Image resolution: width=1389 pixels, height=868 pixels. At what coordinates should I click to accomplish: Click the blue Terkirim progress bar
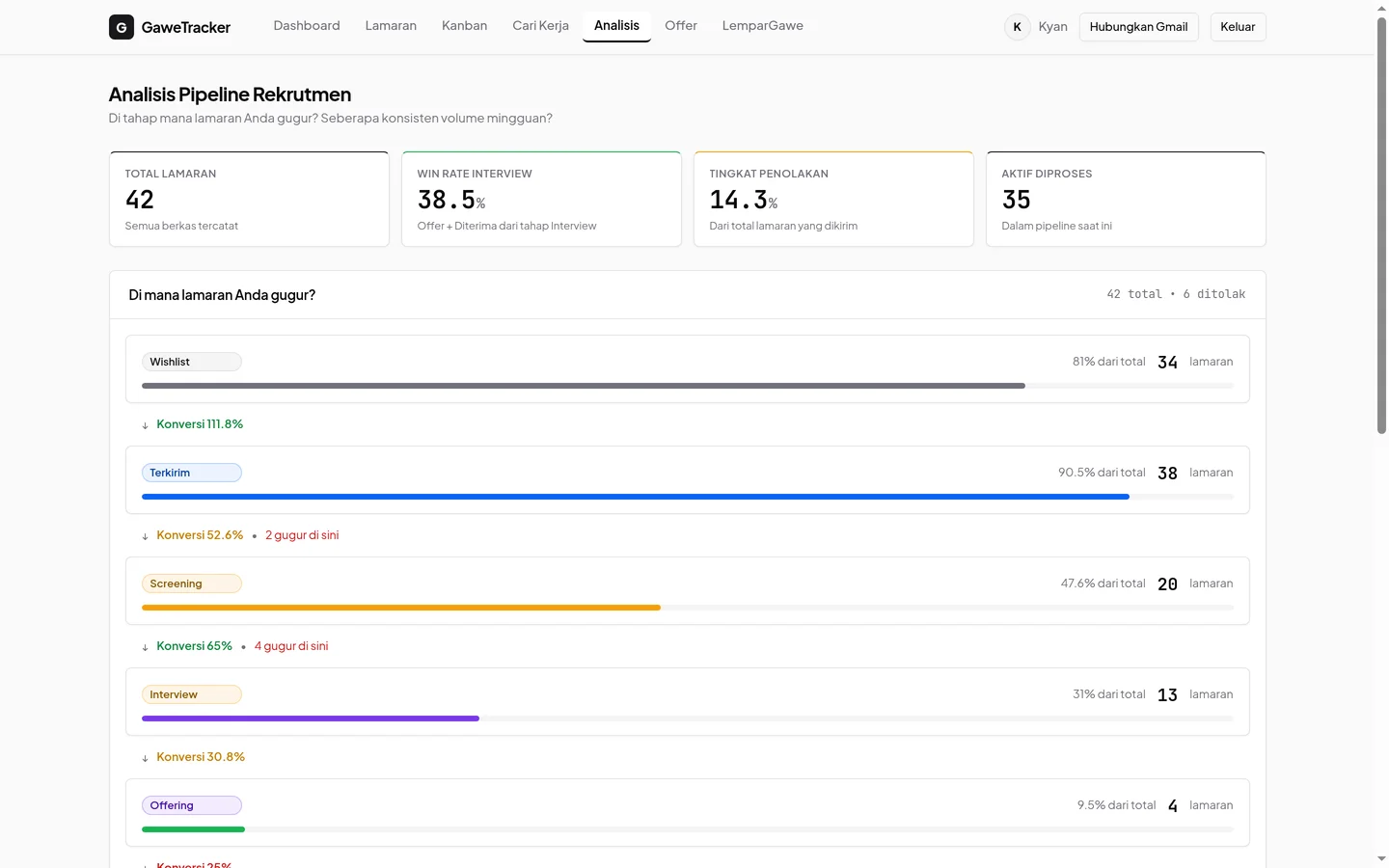pos(636,497)
